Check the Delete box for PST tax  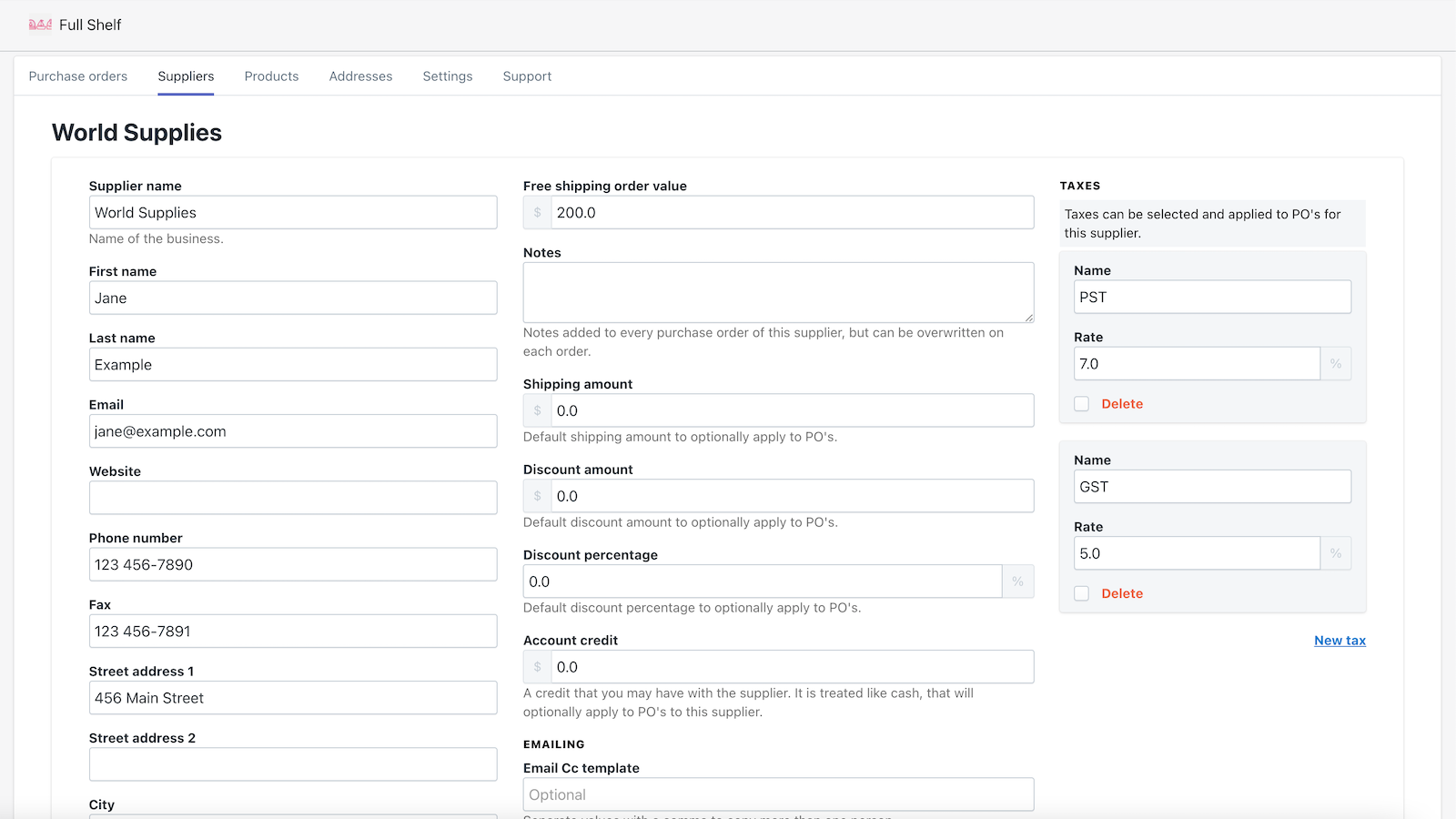tap(1081, 404)
